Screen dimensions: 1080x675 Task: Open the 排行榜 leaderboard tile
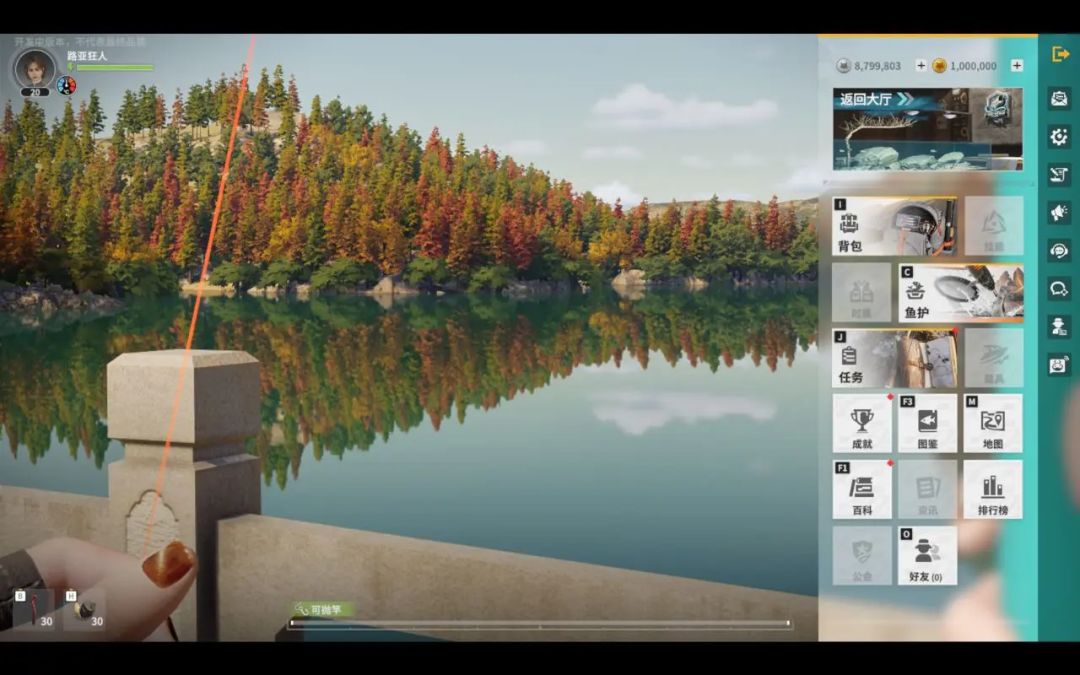pyautogui.click(x=993, y=489)
